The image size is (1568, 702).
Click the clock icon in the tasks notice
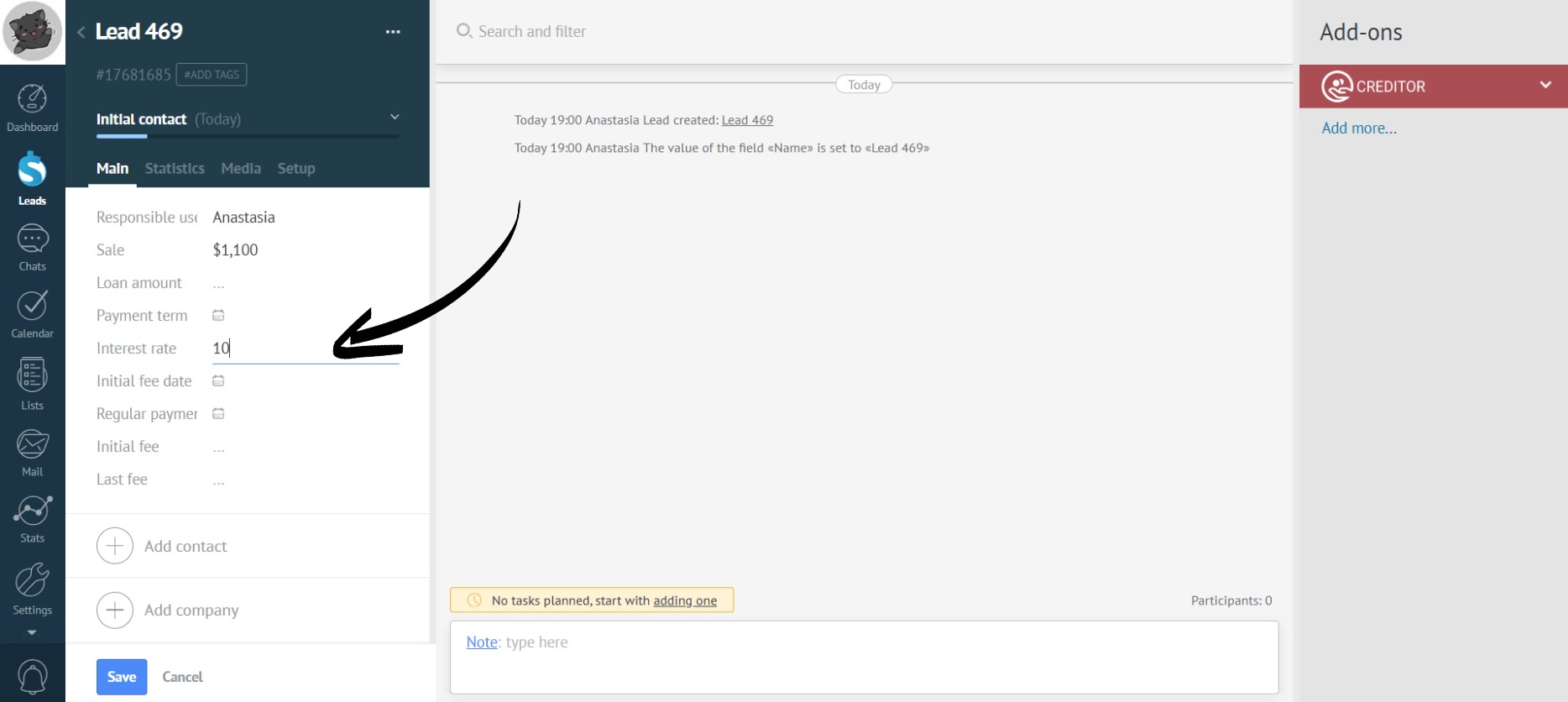coord(474,600)
